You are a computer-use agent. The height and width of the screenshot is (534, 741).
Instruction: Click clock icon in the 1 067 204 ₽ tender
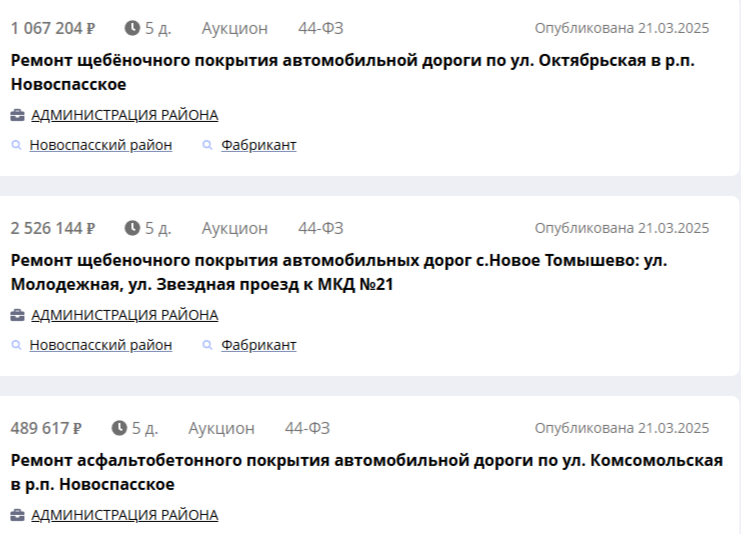coord(132,28)
